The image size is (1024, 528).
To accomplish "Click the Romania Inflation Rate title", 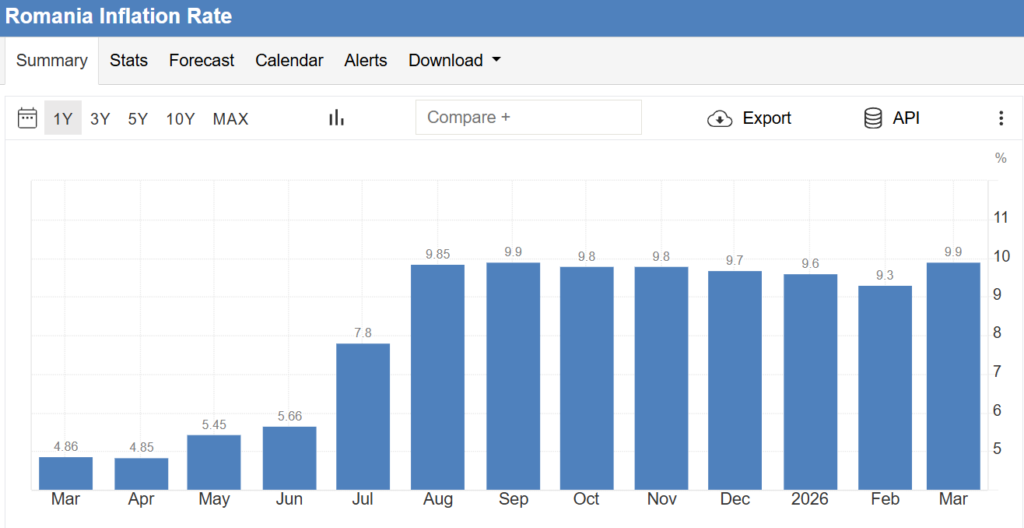I will click(x=119, y=17).
